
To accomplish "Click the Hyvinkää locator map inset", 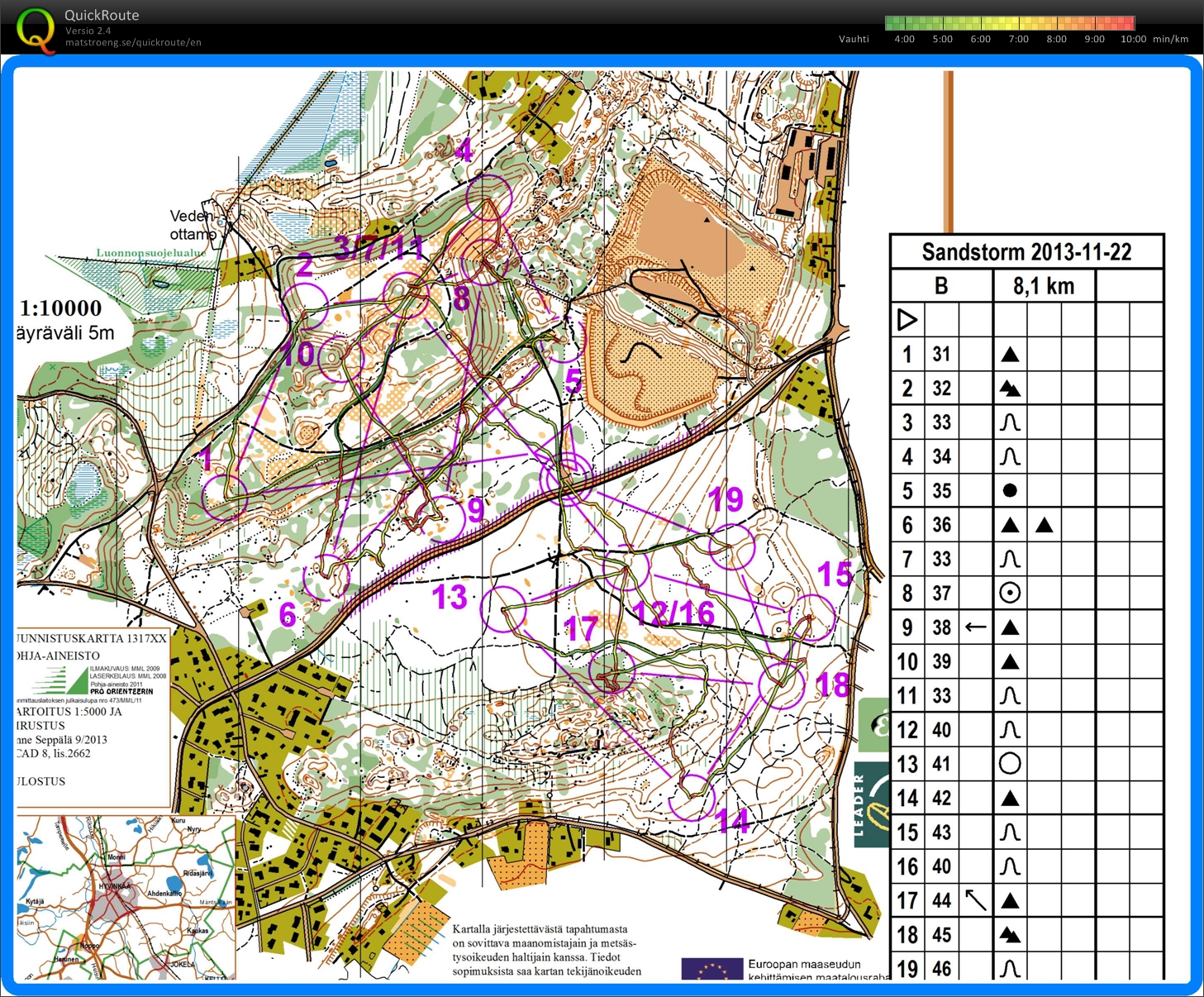I will 126,897.
